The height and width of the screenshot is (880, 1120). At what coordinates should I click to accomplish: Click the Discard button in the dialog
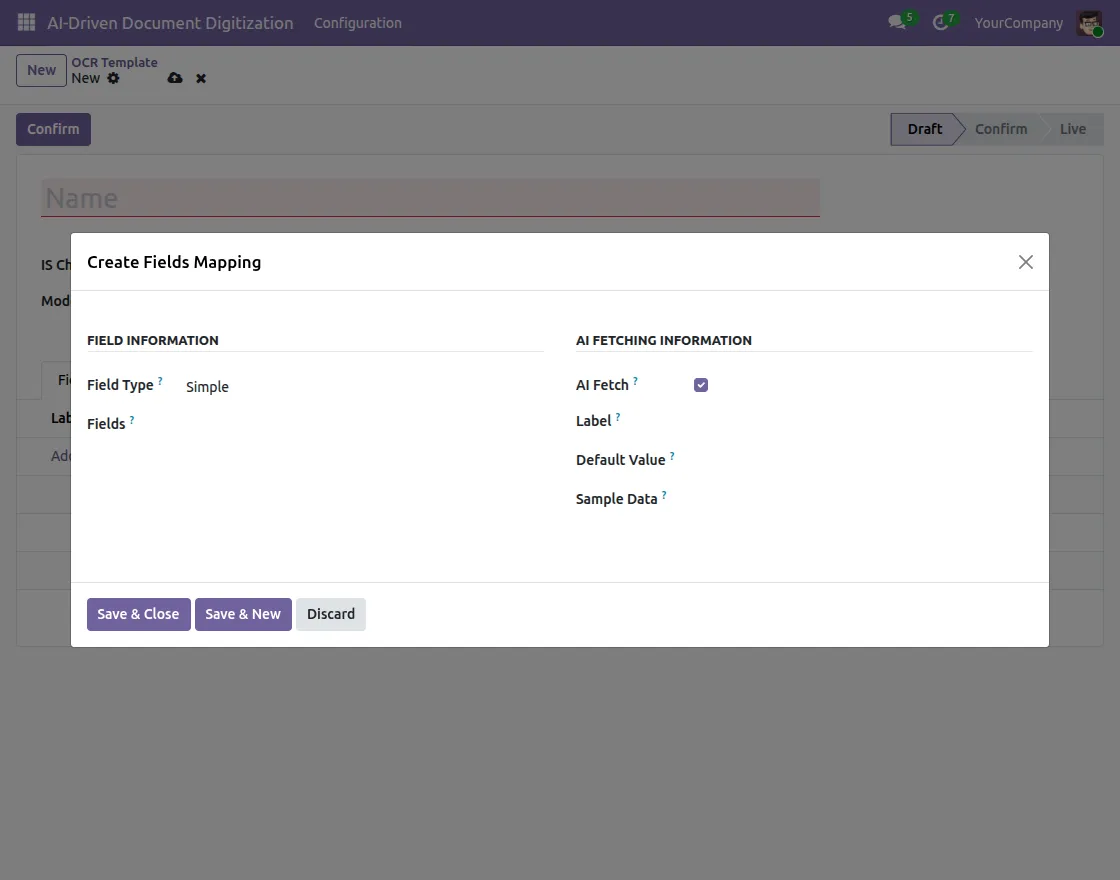coord(331,614)
